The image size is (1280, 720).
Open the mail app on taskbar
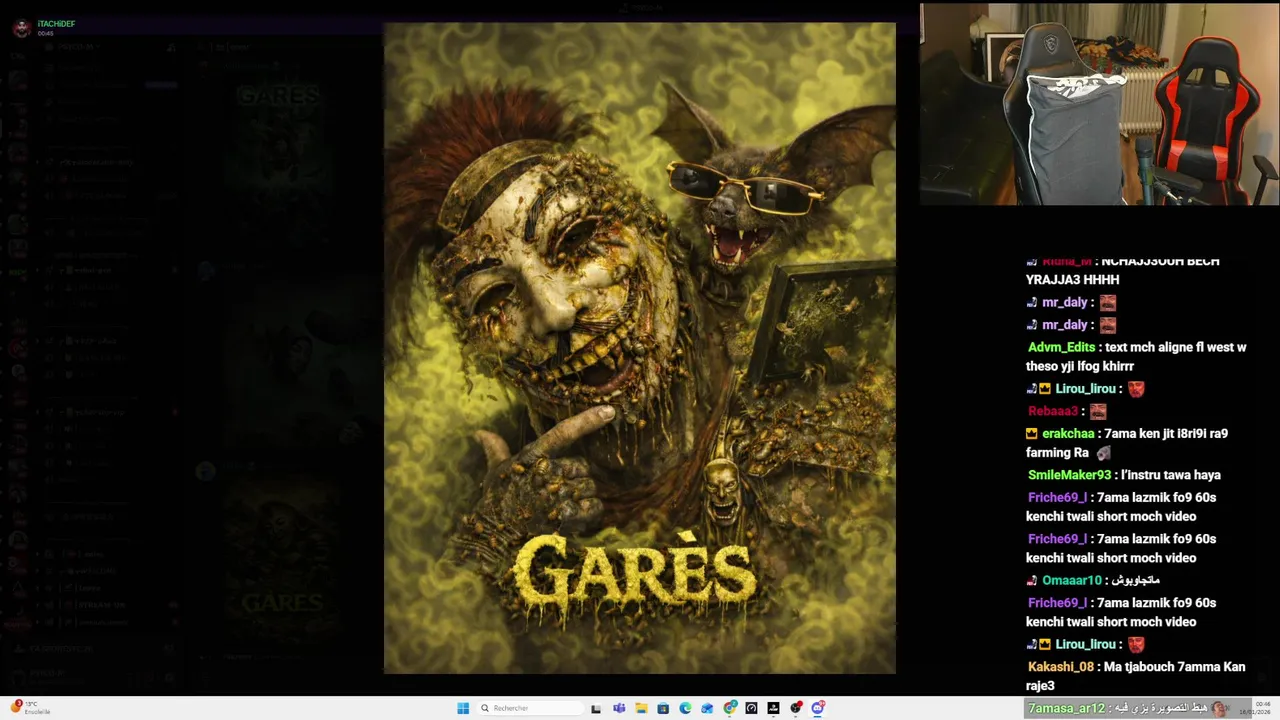pyautogui.click(x=707, y=708)
